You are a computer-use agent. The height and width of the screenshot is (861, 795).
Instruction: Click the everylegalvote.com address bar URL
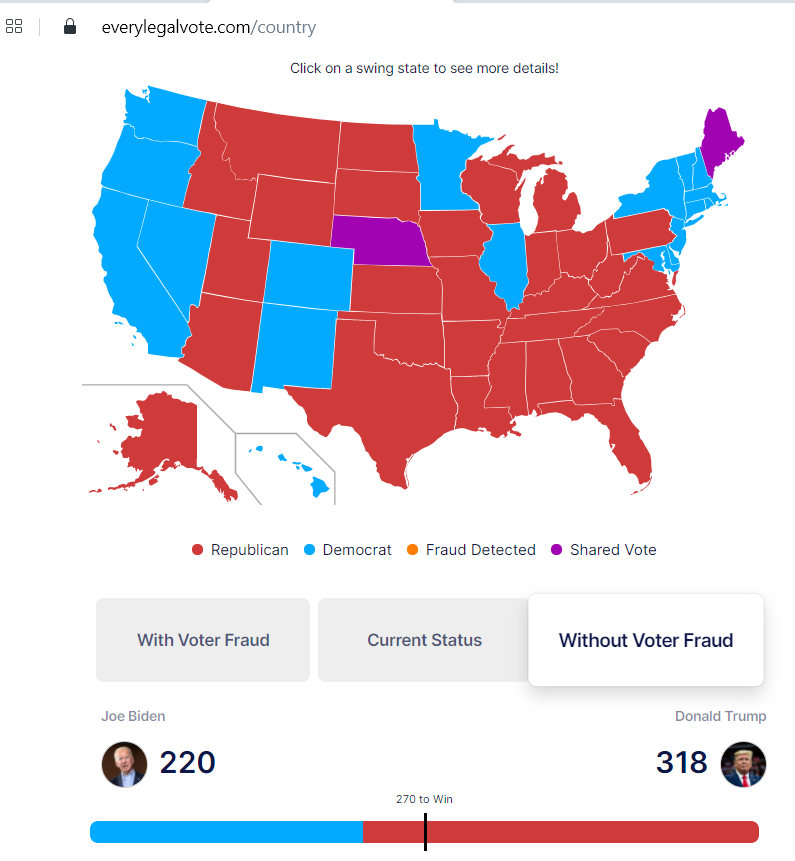209,27
